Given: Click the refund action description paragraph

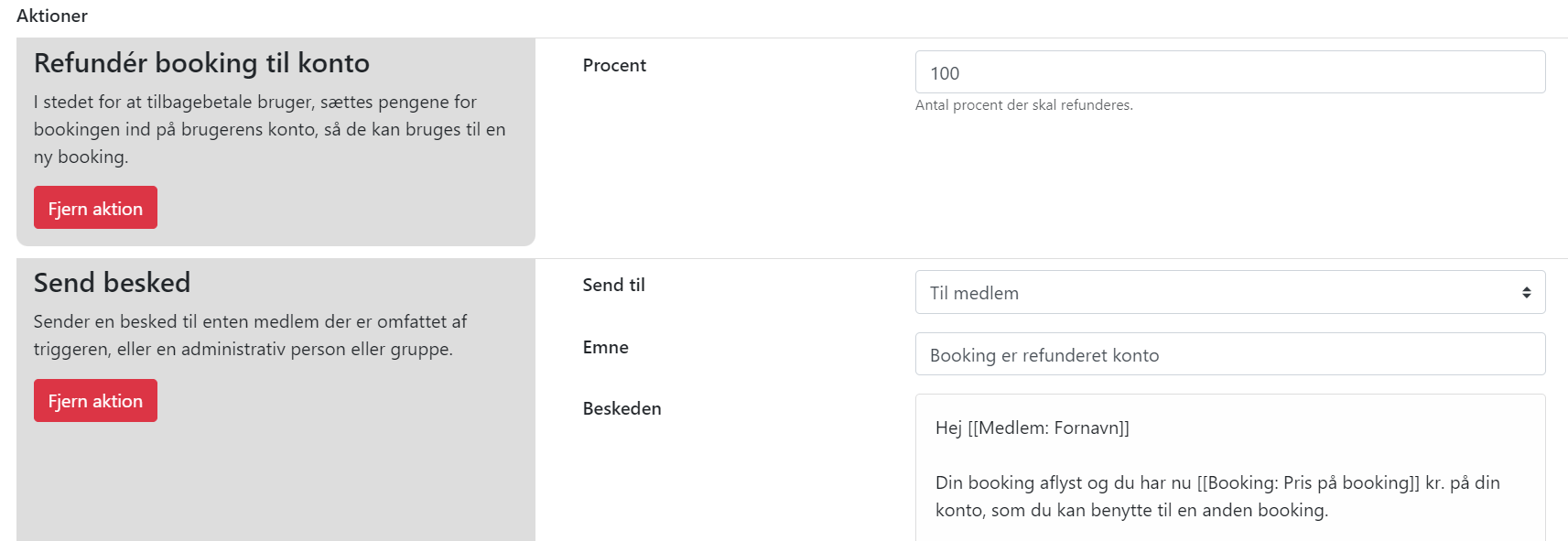Looking at the screenshot, I should coord(269,129).
